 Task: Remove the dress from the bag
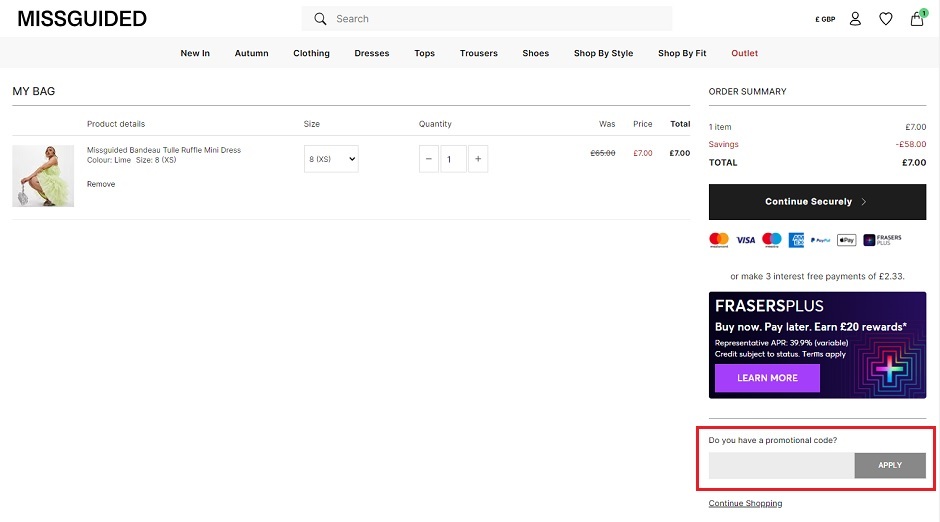pyautogui.click(x=101, y=184)
